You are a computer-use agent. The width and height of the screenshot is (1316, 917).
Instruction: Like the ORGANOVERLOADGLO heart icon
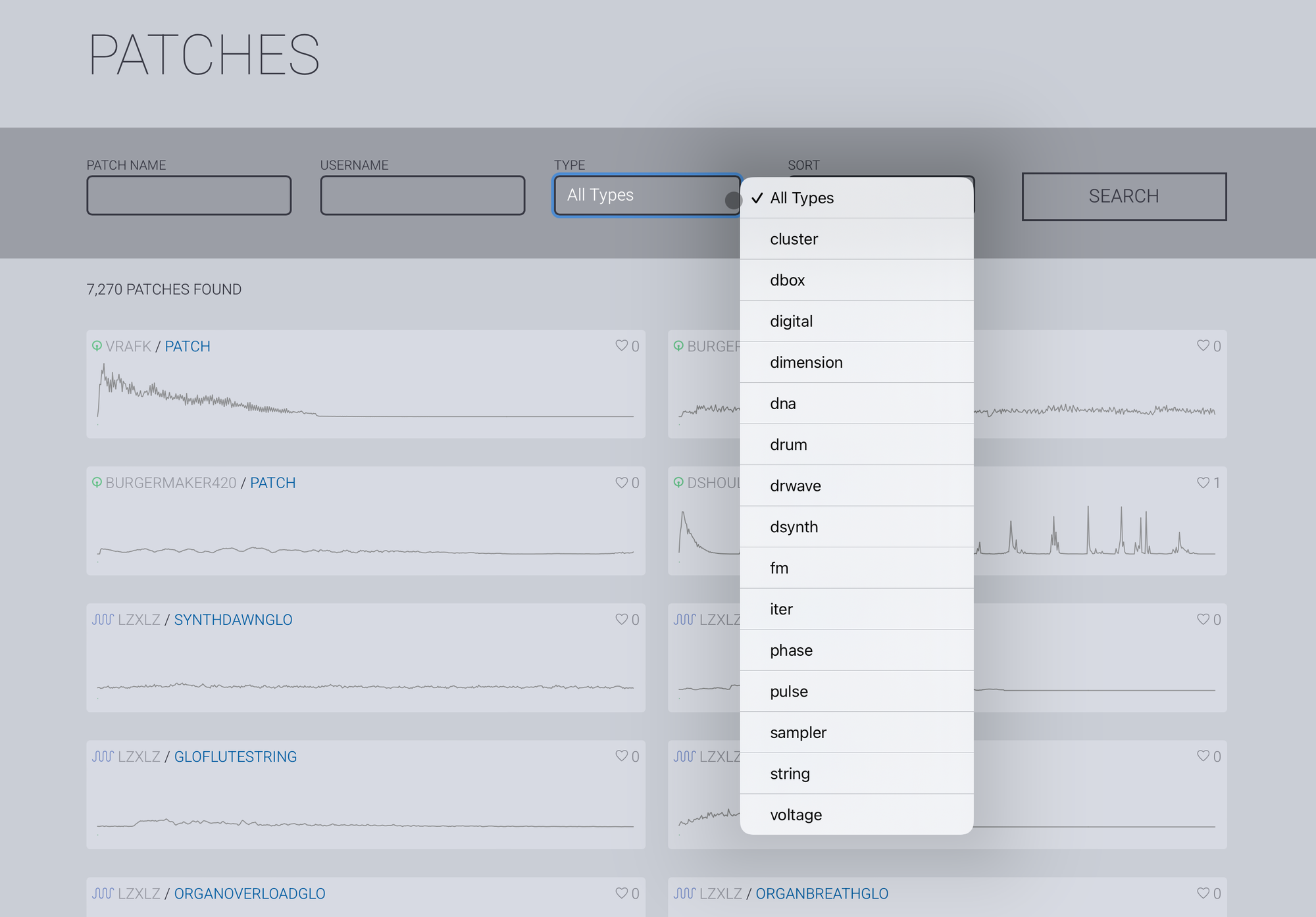(x=621, y=893)
